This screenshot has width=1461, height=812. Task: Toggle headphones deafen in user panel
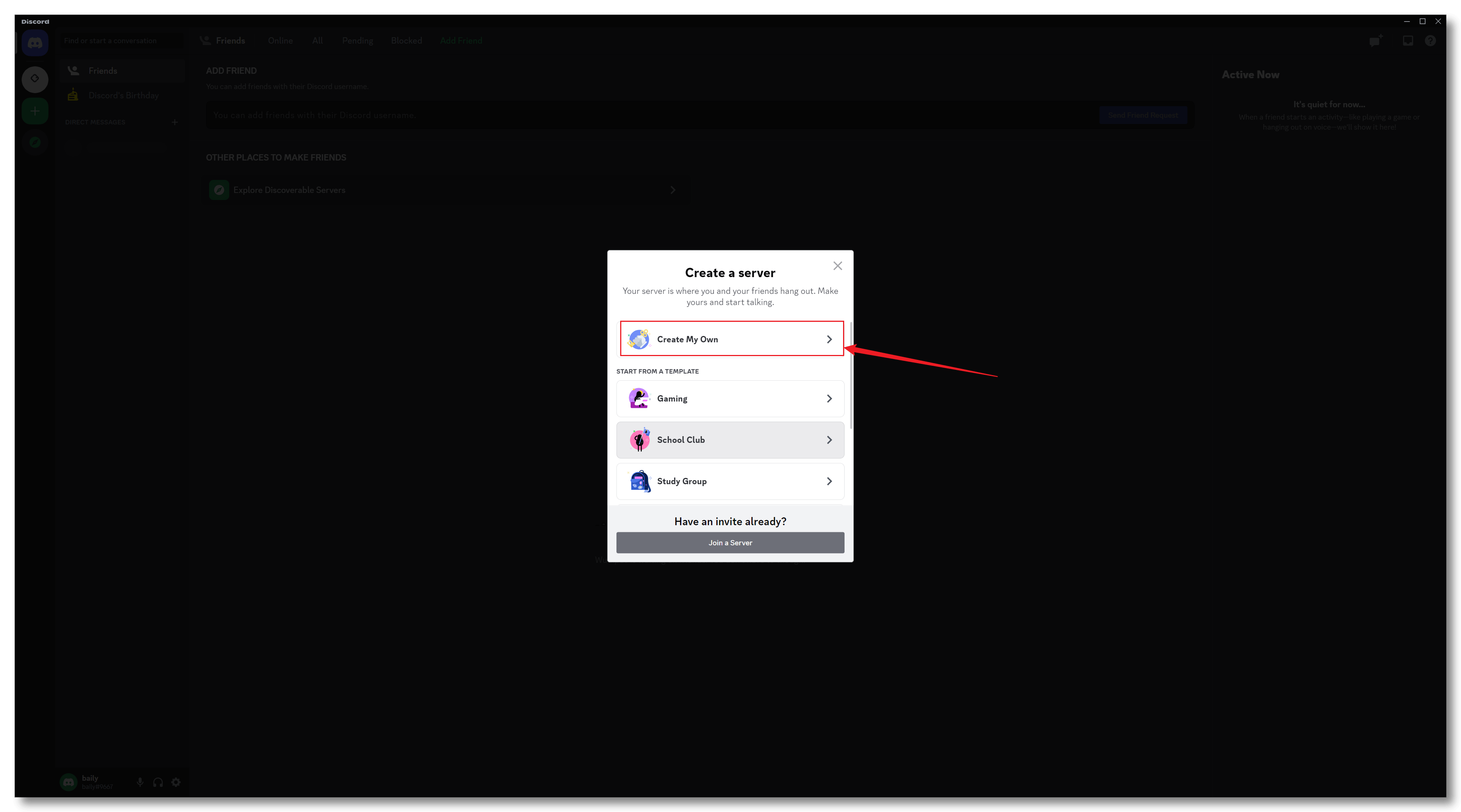click(158, 782)
